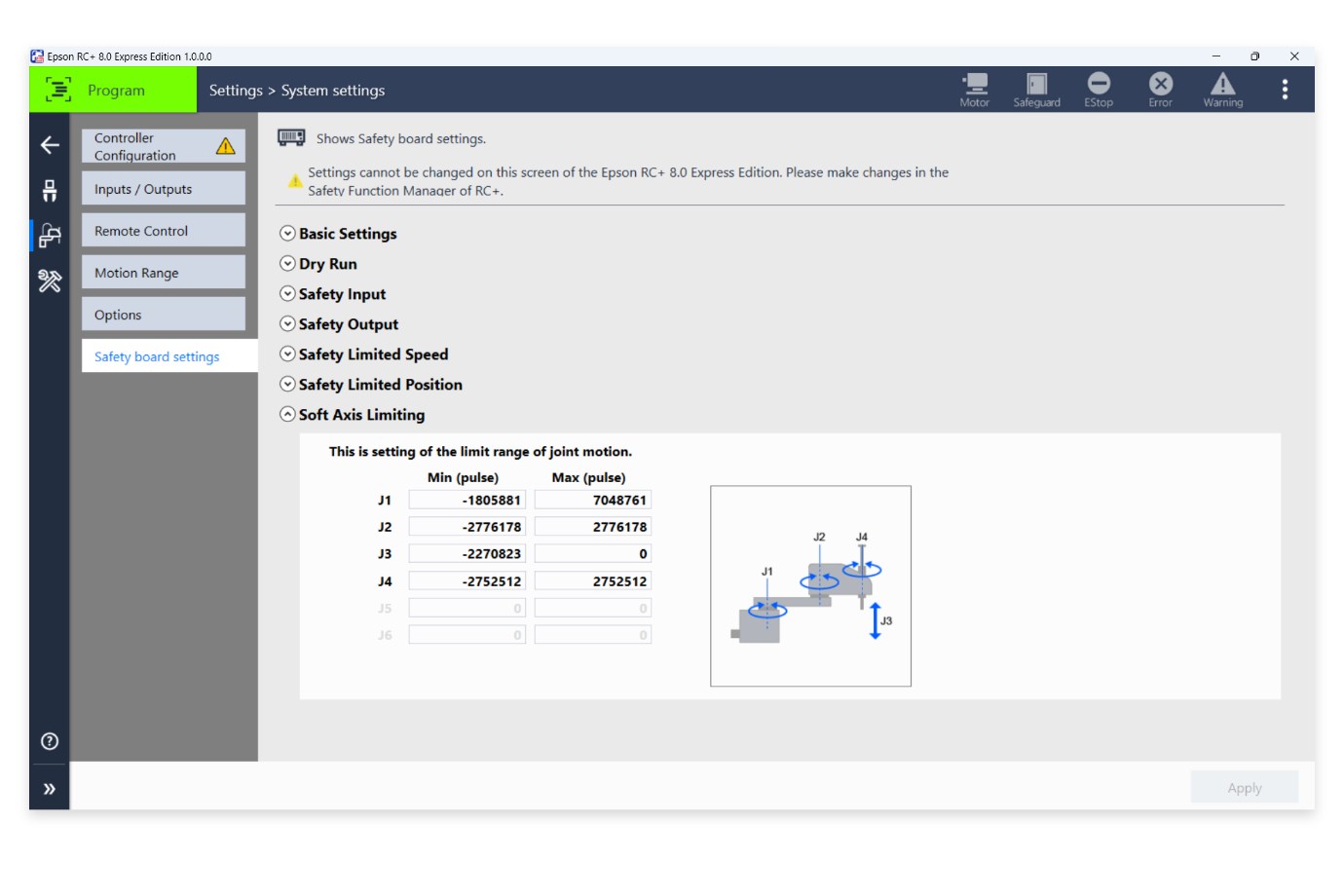Open Remote Control settings page
Screen dimensions: 1344x896
pyautogui.click(x=164, y=231)
